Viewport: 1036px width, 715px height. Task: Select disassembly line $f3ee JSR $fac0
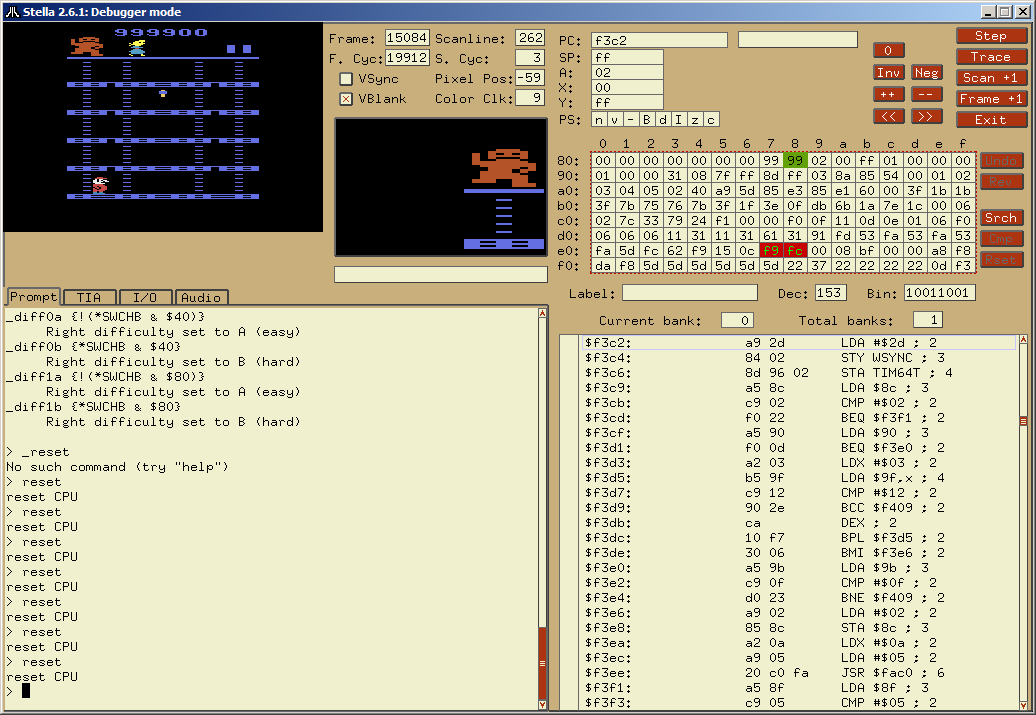coord(799,673)
